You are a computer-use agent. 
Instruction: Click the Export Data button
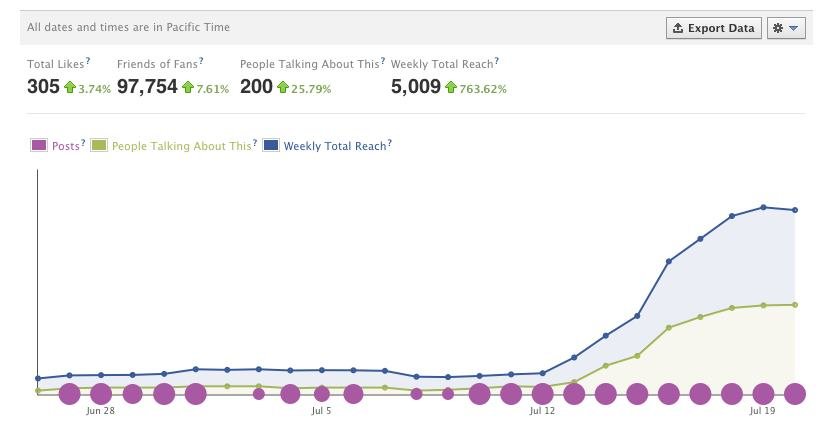click(713, 28)
